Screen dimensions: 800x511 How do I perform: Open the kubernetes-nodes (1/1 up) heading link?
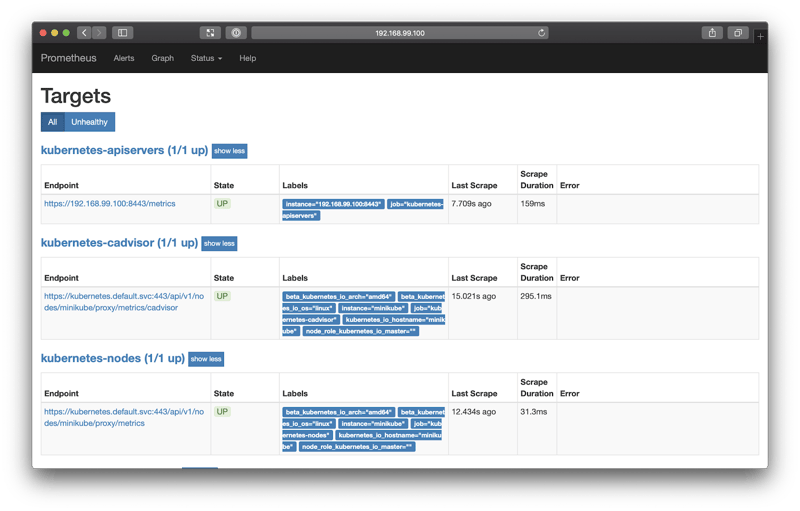point(113,358)
